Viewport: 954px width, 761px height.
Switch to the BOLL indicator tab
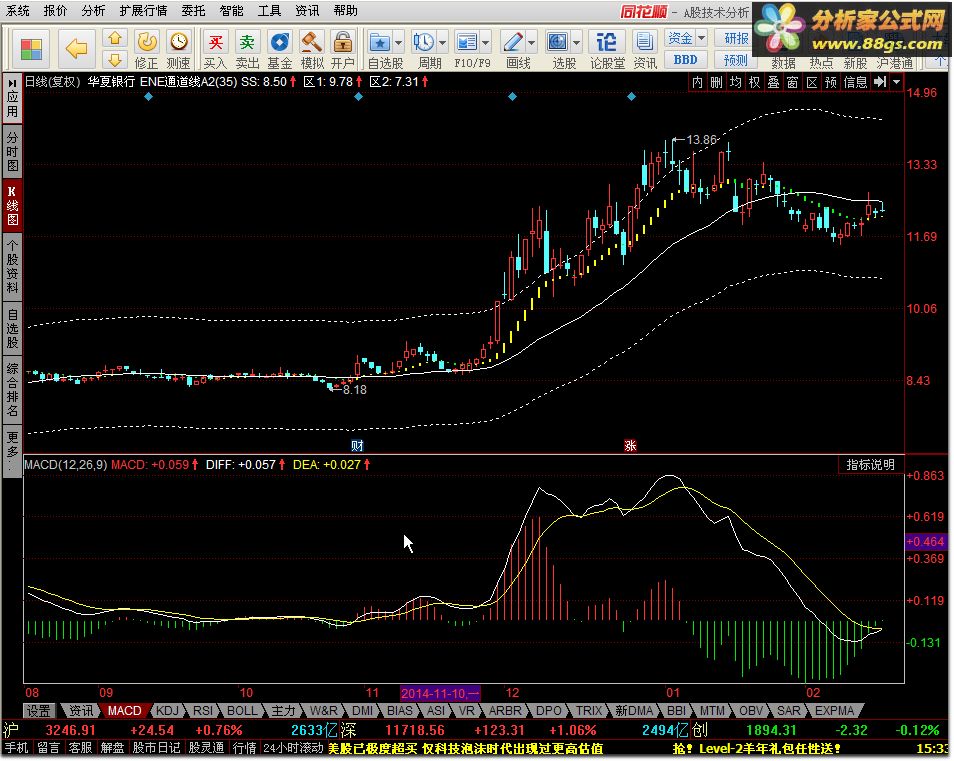tap(242, 711)
